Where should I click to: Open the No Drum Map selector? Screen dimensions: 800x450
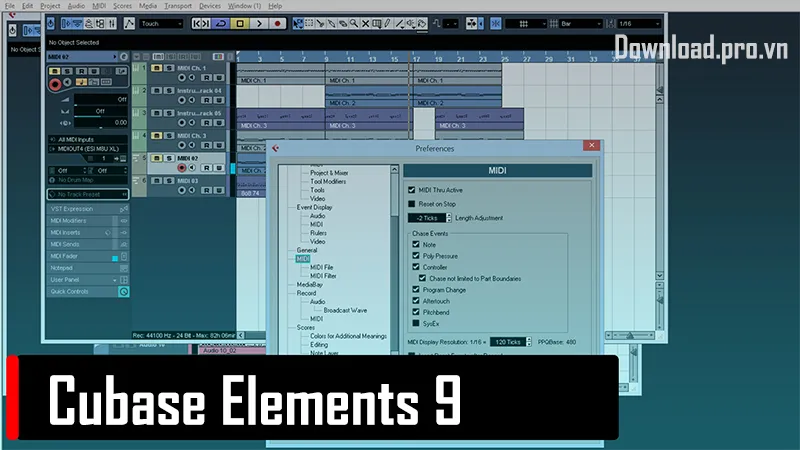87,180
